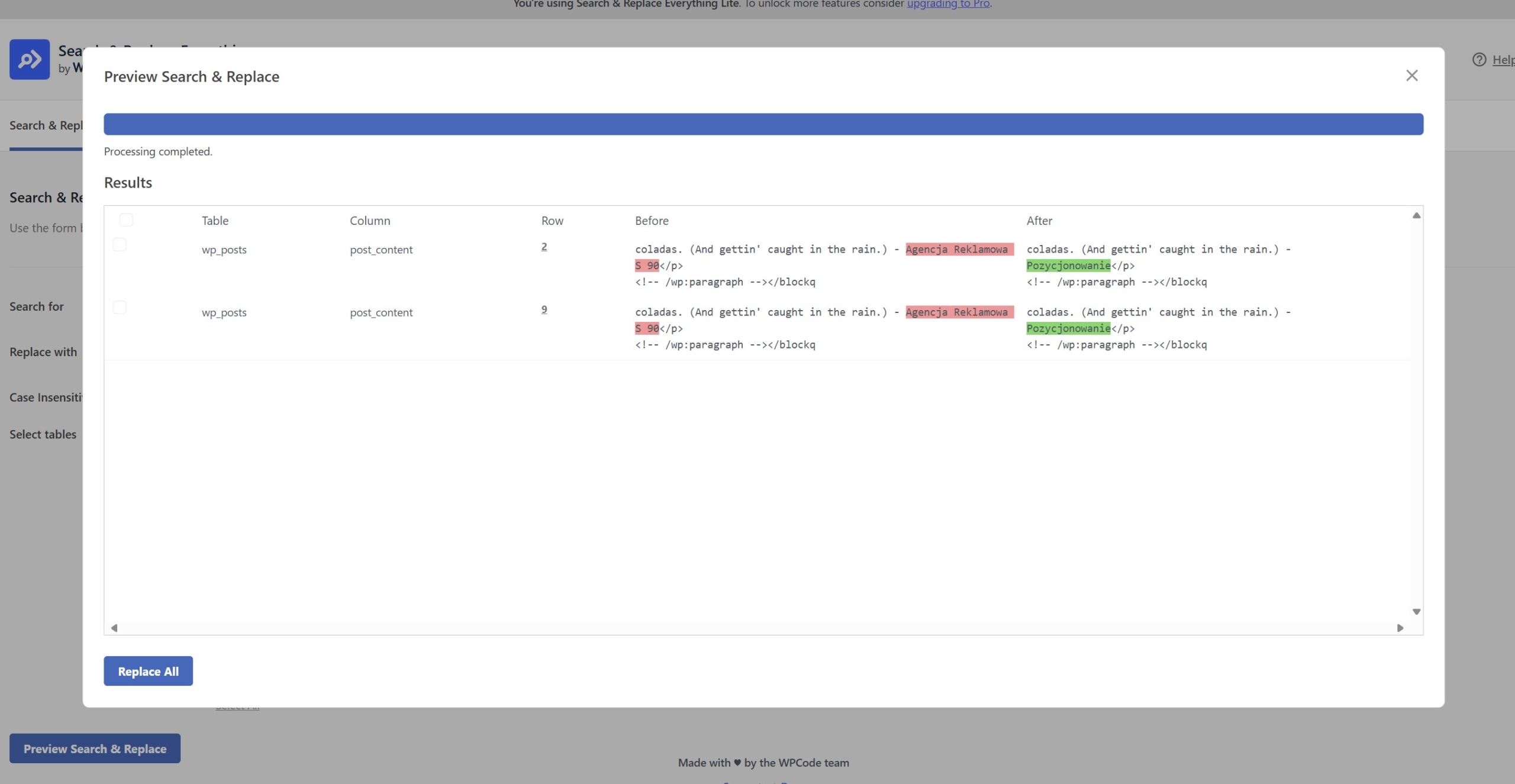
Task: Click the scroll left arrow in results
Action: click(114, 628)
